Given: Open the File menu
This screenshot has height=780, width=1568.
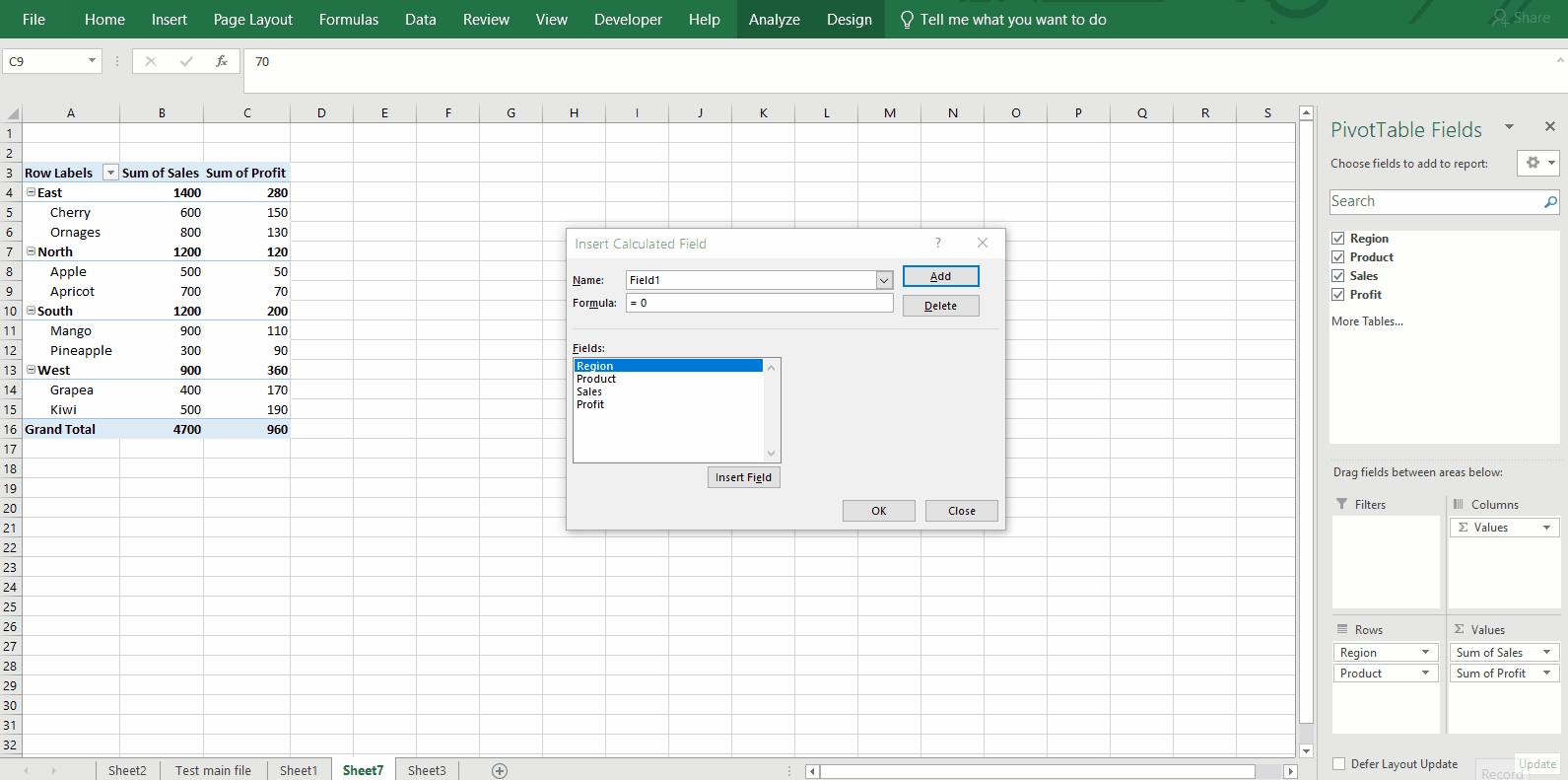Looking at the screenshot, I should coord(34,20).
